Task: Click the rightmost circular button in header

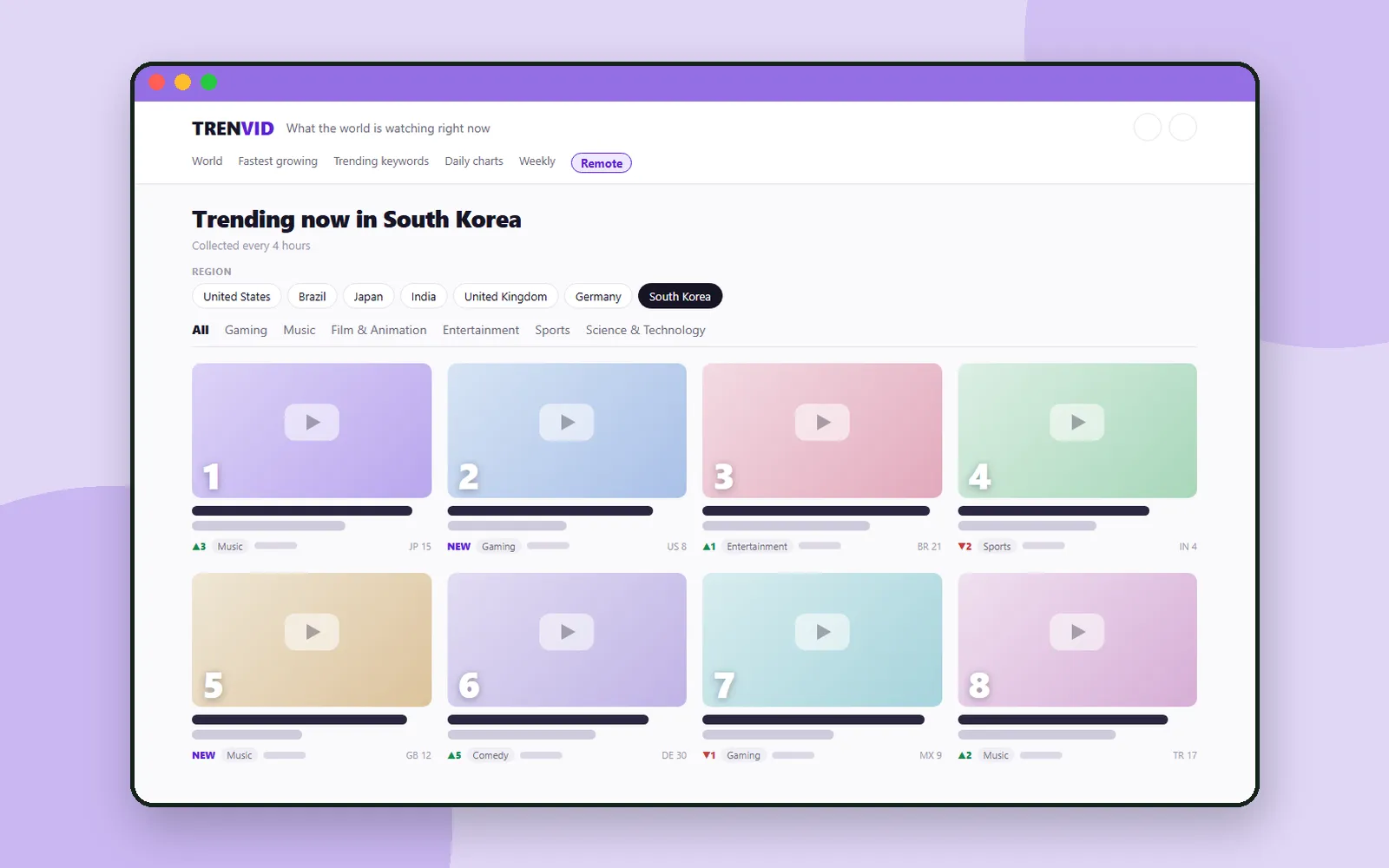Action: (x=1182, y=128)
